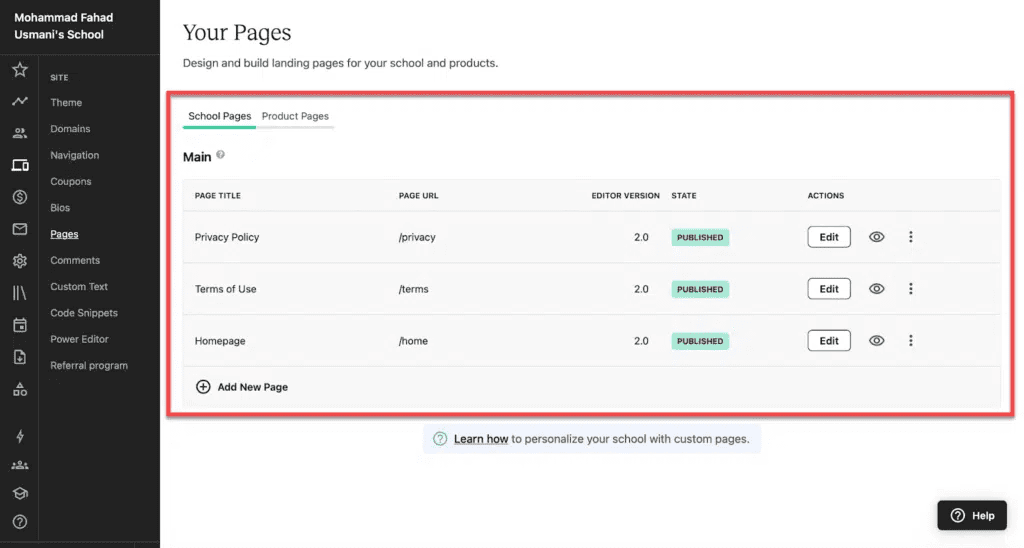The image size is (1024, 548).
Task: Open the analytics trend line icon
Action: [20, 101]
